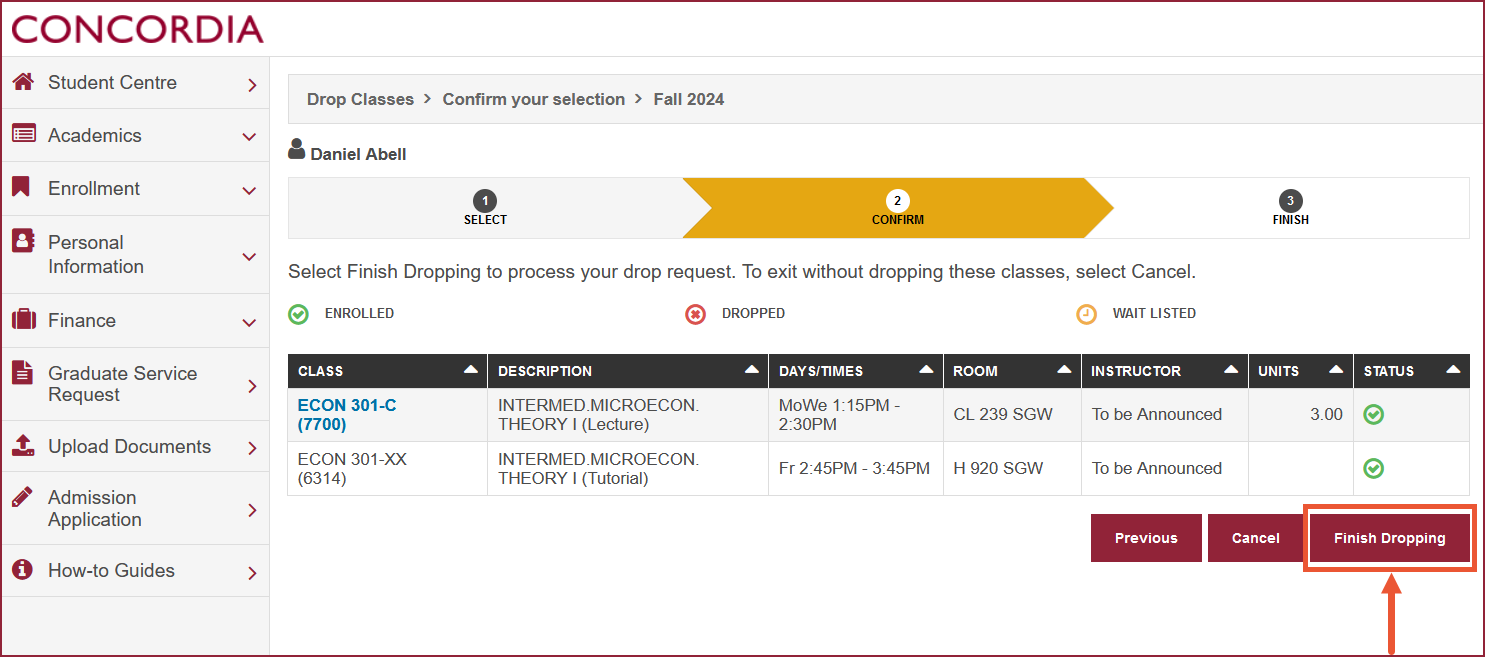Image resolution: width=1485 pixels, height=657 pixels.
Task: Sort table by Room column arrow
Action: (1065, 370)
